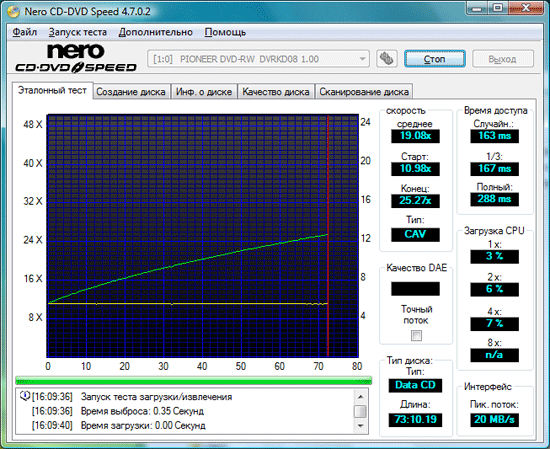Image resolution: width=550 pixels, height=449 pixels.
Task: Click the Стоп button
Action: tap(435, 59)
